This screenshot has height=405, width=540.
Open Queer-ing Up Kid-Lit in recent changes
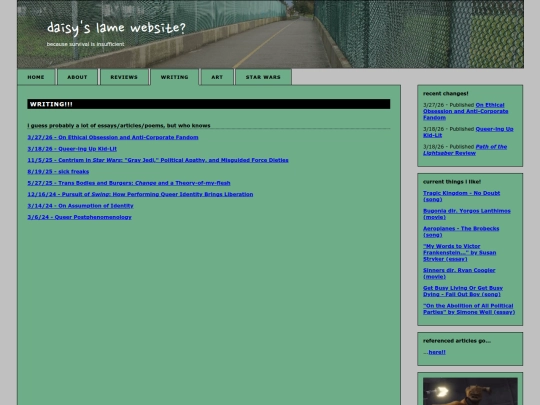(468, 132)
